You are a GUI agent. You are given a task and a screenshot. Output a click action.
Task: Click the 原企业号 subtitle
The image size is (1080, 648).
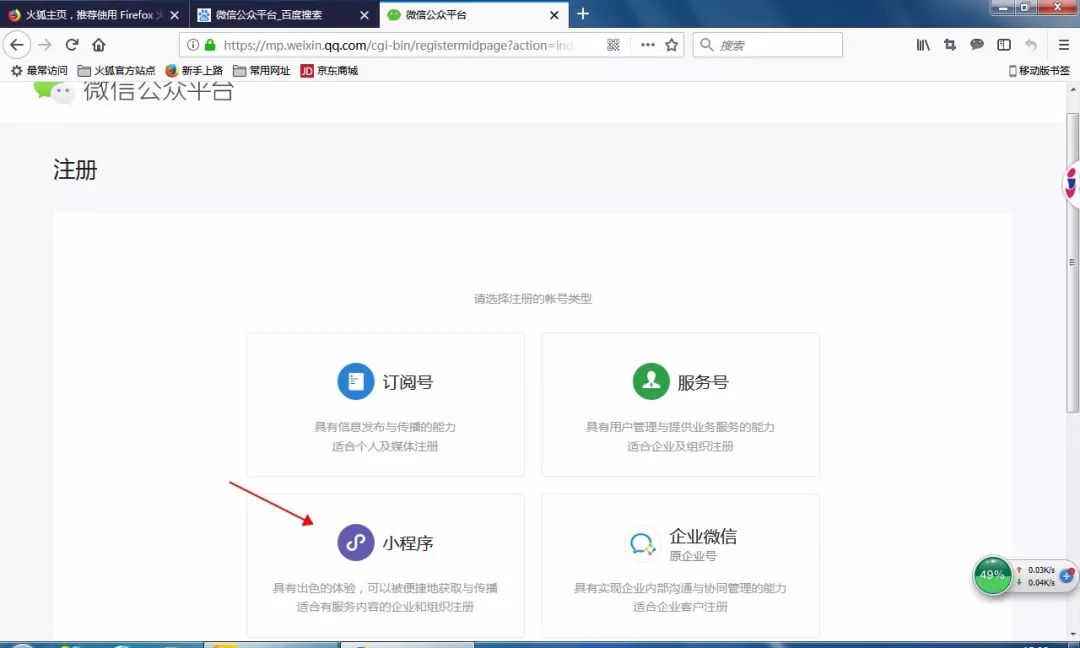pos(693,556)
